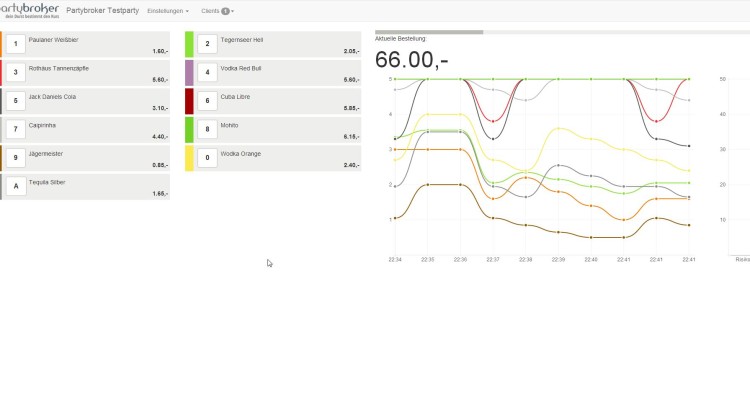Click the 3.10,- price of Jack Daniels Cola

click(160, 108)
